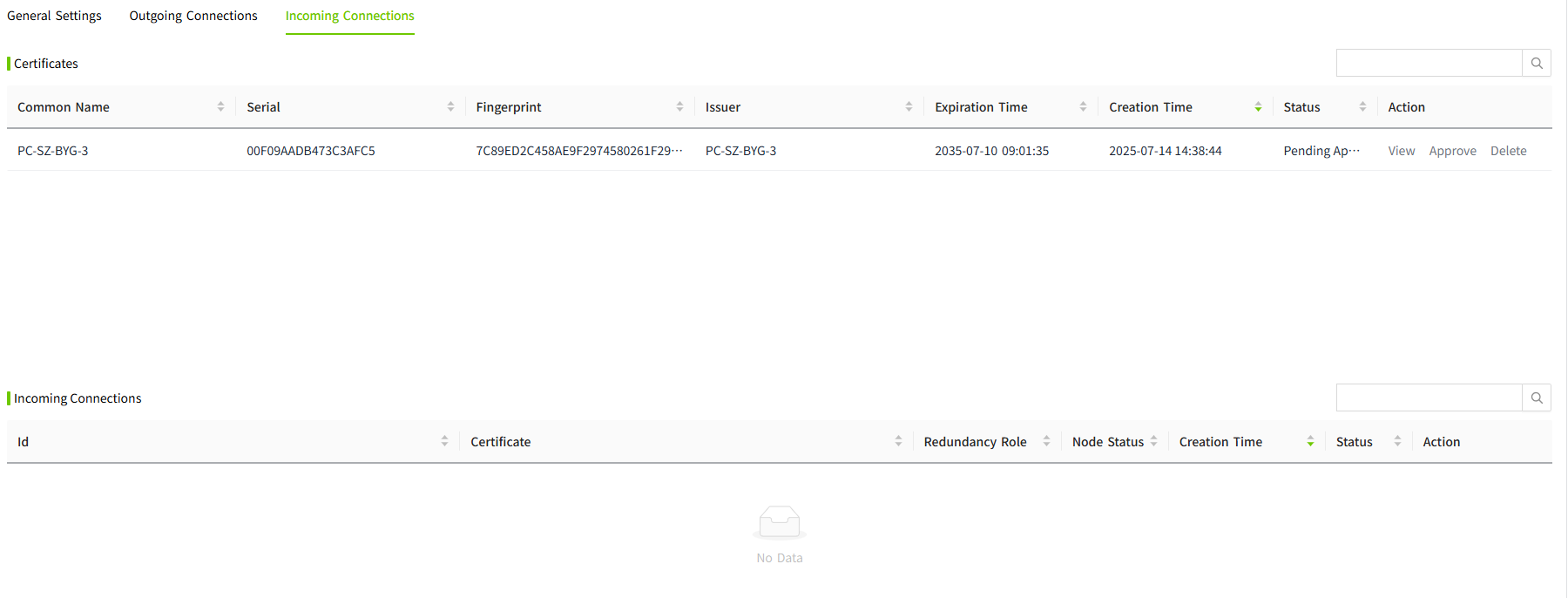
Task: Sort by Redundancy Role column icon
Action: (1046, 441)
